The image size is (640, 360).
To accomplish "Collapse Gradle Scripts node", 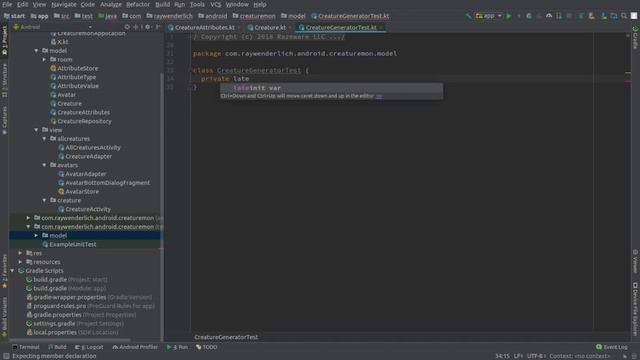I will (12, 271).
